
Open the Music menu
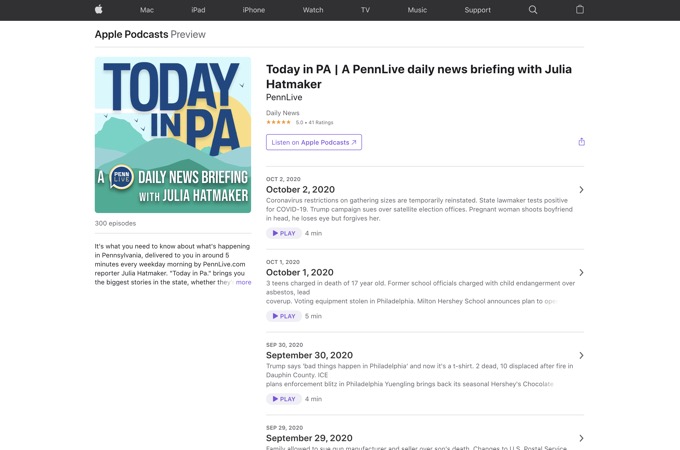point(417,10)
